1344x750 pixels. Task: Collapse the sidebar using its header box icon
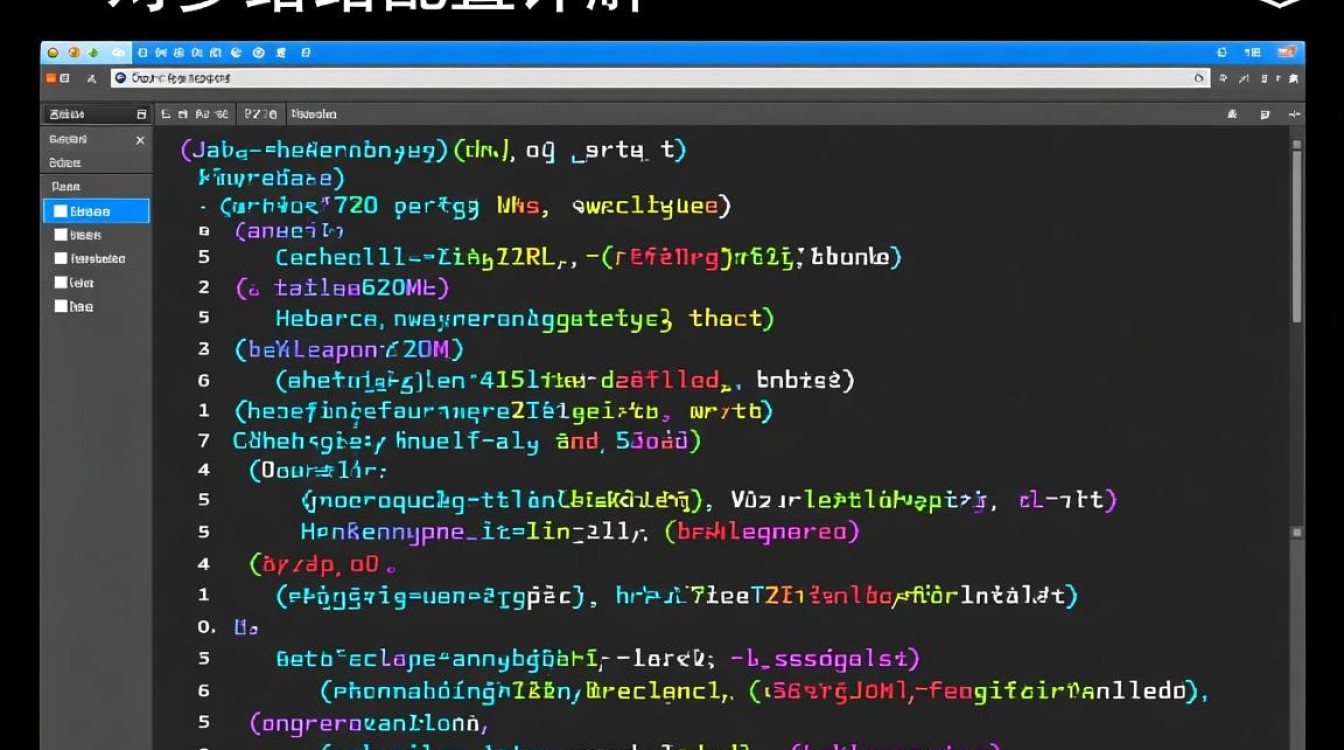pos(141,115)
